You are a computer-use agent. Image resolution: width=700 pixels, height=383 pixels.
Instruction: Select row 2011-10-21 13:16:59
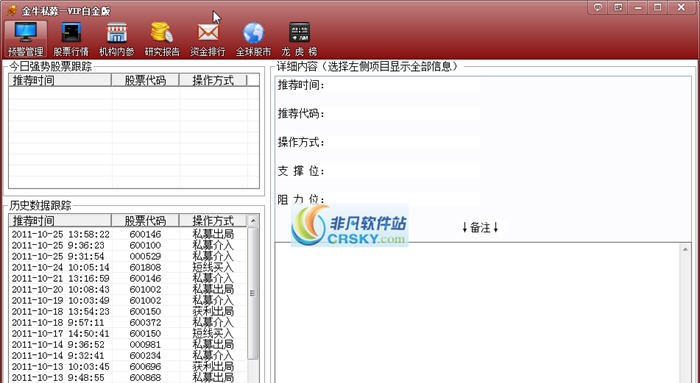(128, 278)
